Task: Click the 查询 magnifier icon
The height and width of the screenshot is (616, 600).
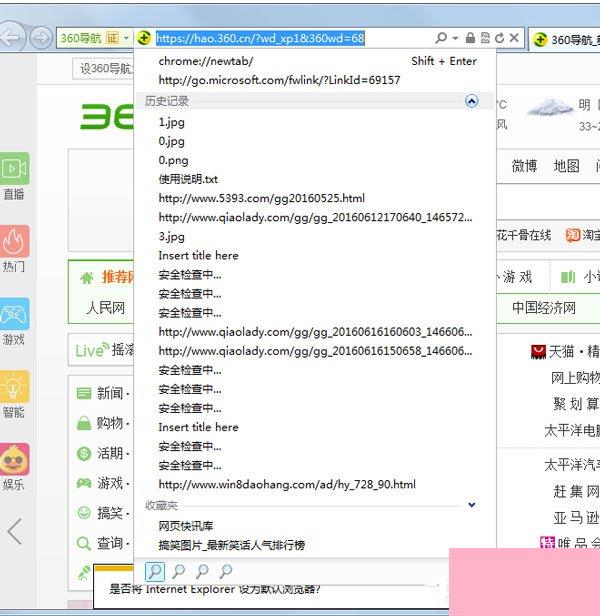Action: pyautogui.click(x=84, y=544)
